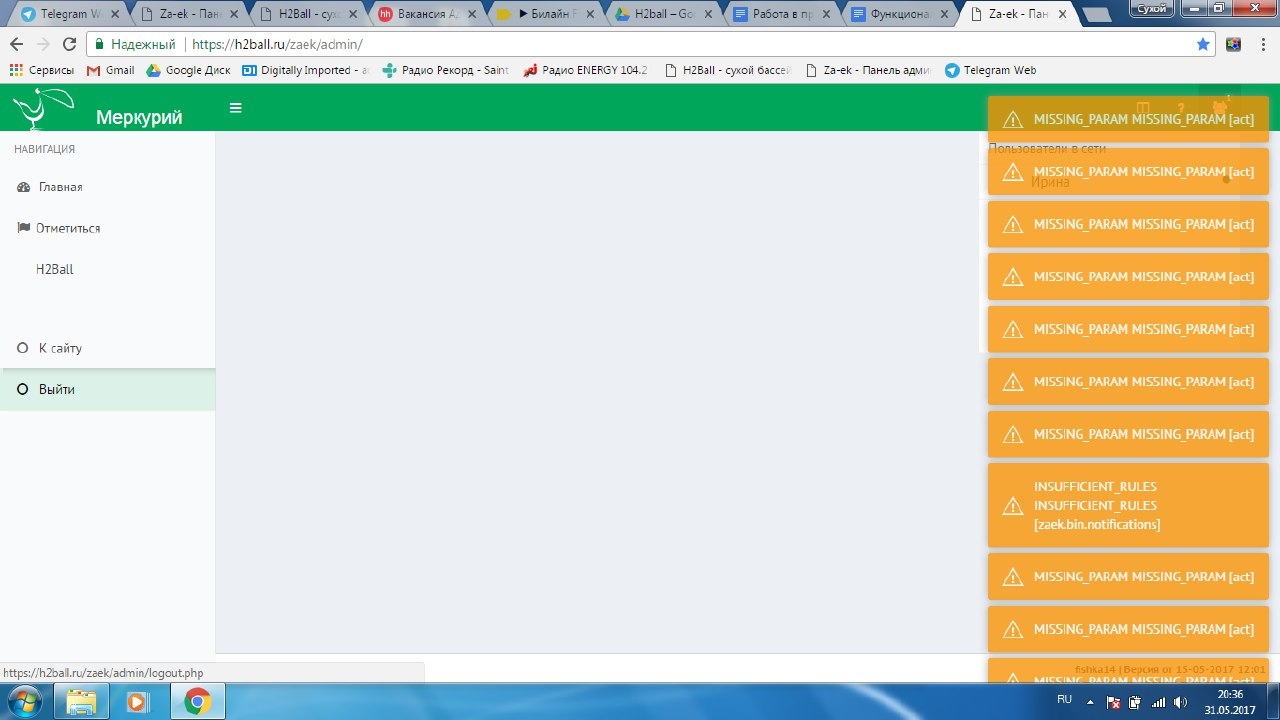Viewport: 1280px width, 720px height.
Task: Switch to the H2ball Google Drive tab
Action: (665, 15)
